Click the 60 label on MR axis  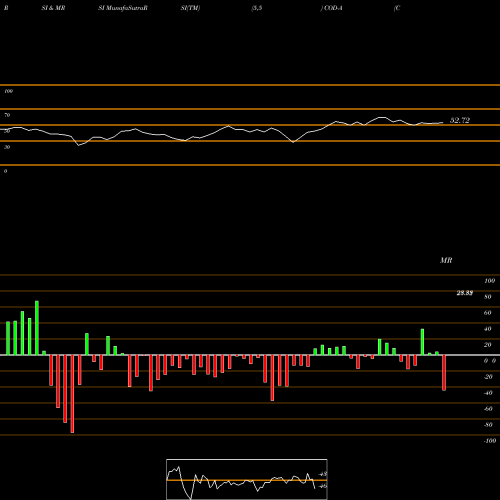[488, 313]
